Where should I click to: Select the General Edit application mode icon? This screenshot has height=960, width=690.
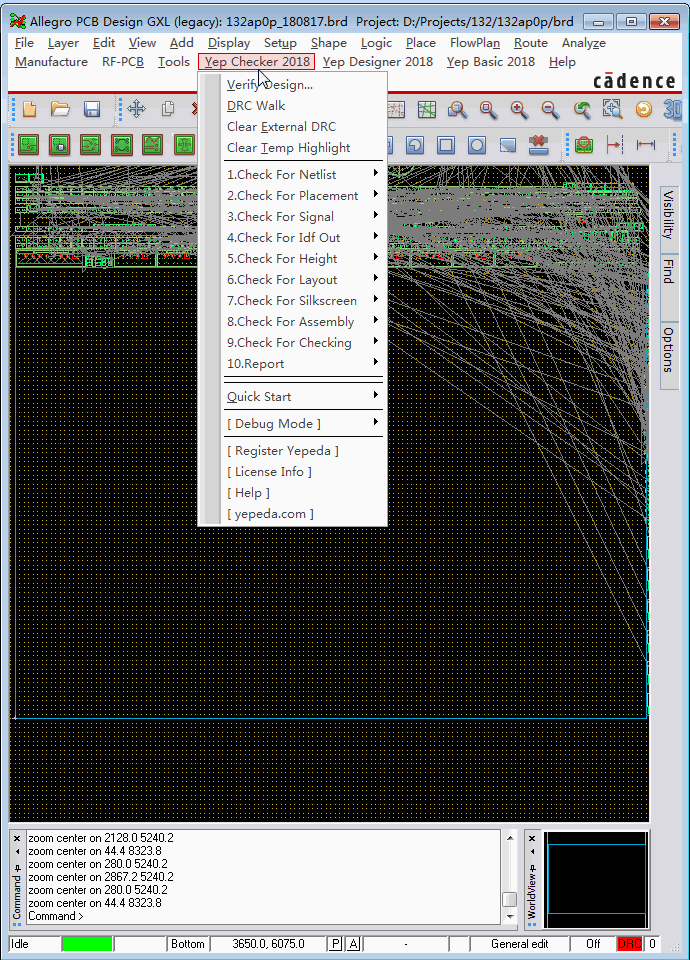tap(29, 145)
